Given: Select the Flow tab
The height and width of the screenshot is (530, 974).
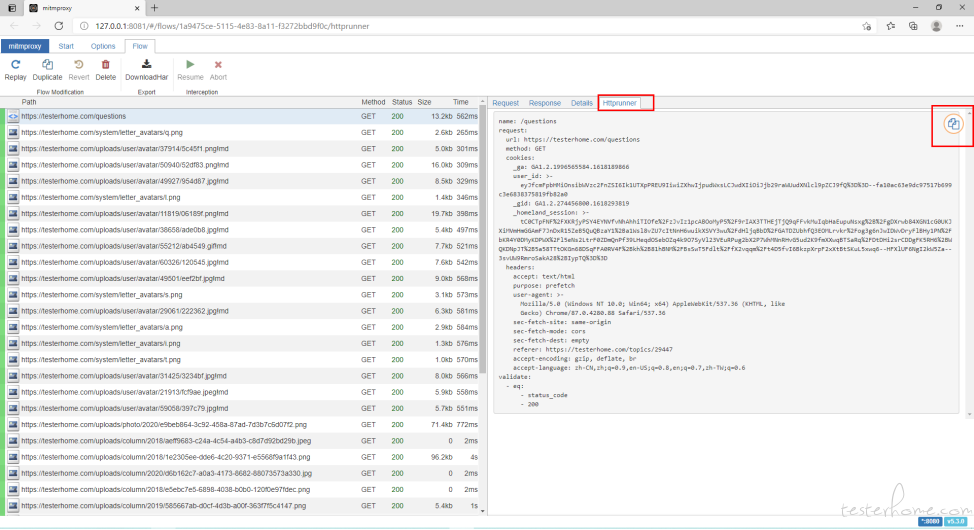Looking at the screenshot, I should pos(140,46).
